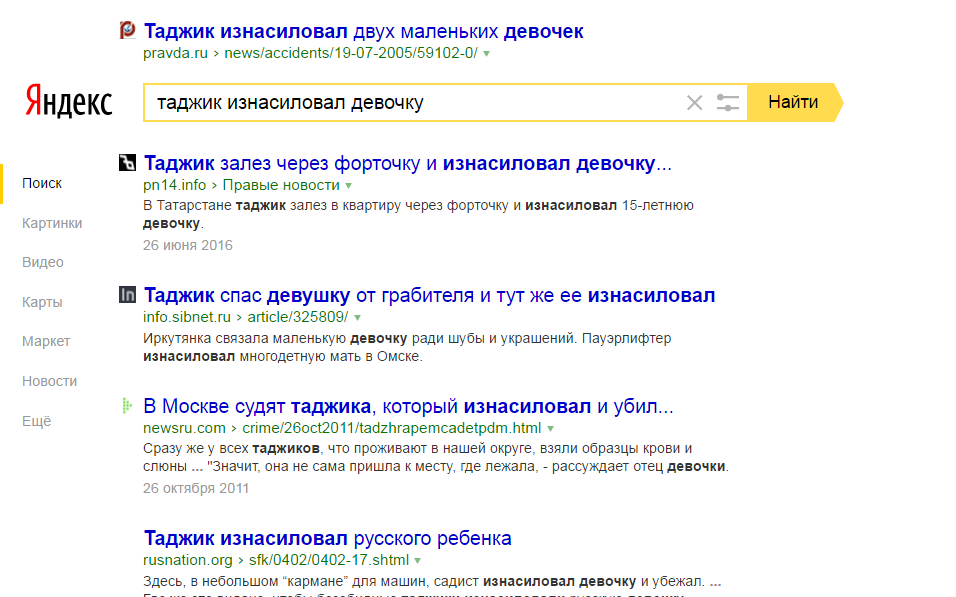
Task: Click the crime/26oct2011/tadzhrapemcadetpdm.html URL path
Action: tap(391, 428)
